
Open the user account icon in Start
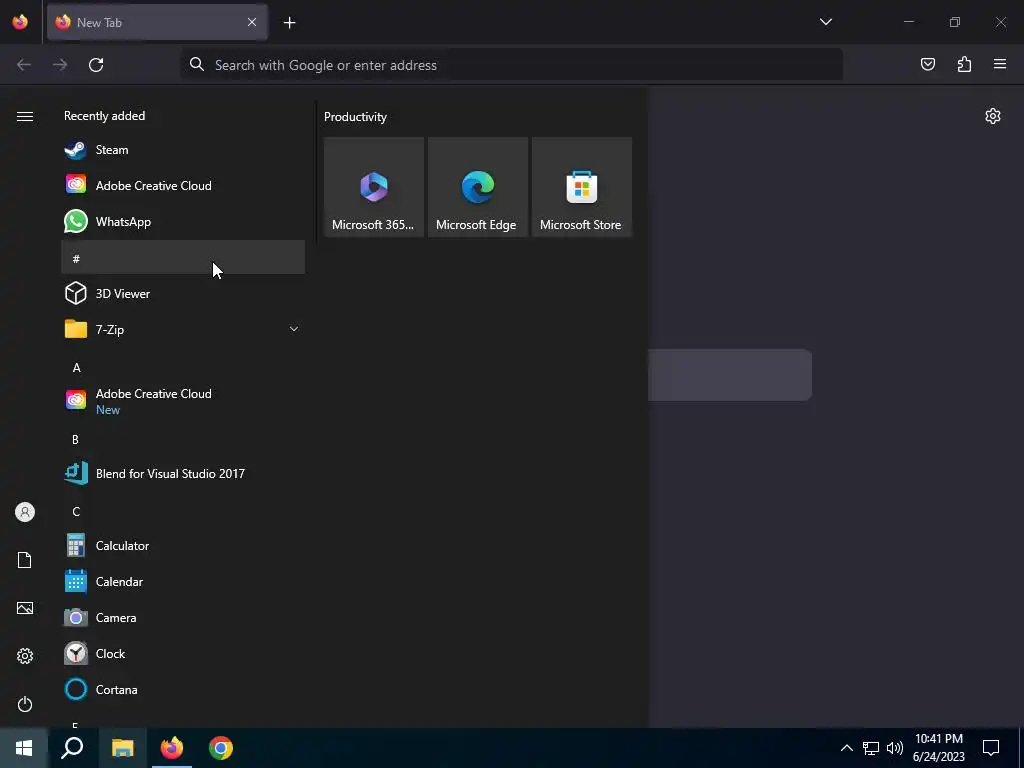click(x=25, y=512)
